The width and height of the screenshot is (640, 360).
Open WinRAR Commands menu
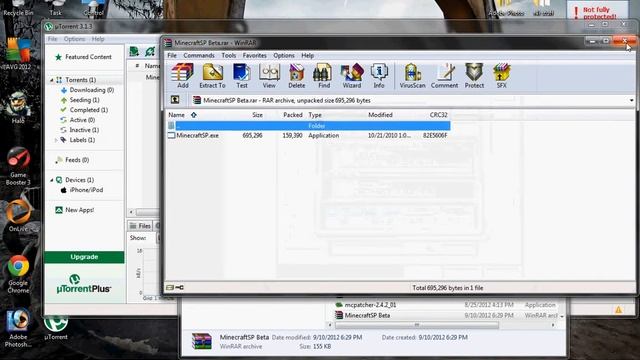pyautogui.click(x=199, y=56)
